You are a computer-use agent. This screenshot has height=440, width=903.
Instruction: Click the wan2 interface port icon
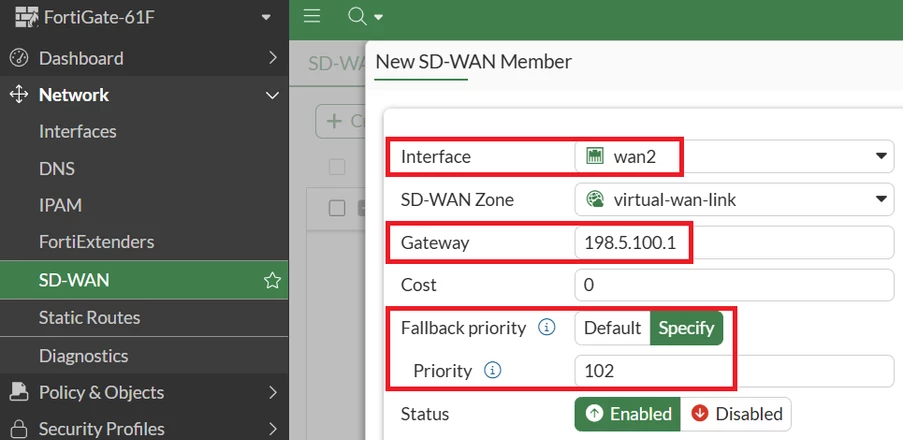pyautogui.click(x=594, y=156)
